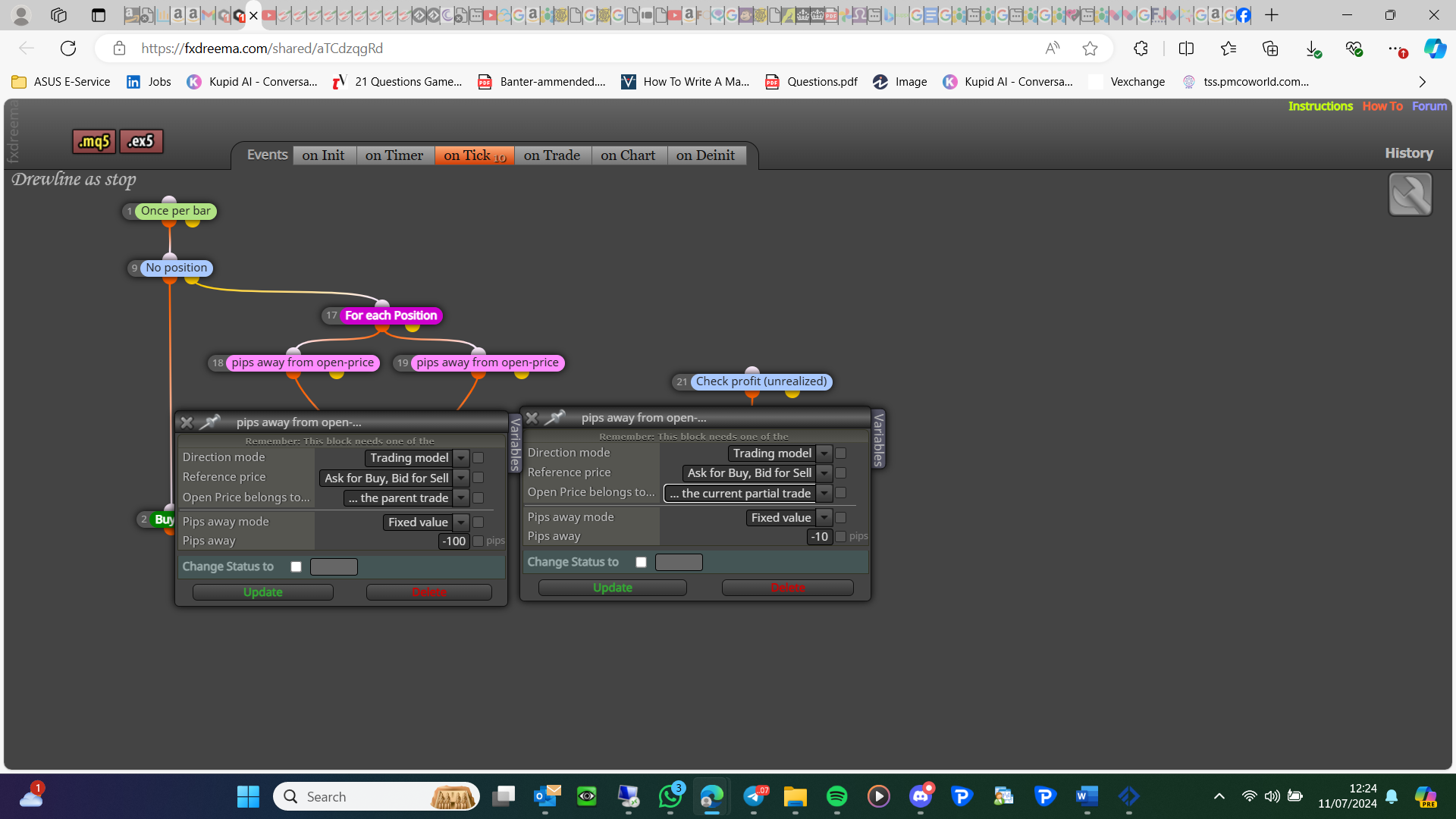
Task: Switch to the on Chart tab
Action: (x=628, y=155)
